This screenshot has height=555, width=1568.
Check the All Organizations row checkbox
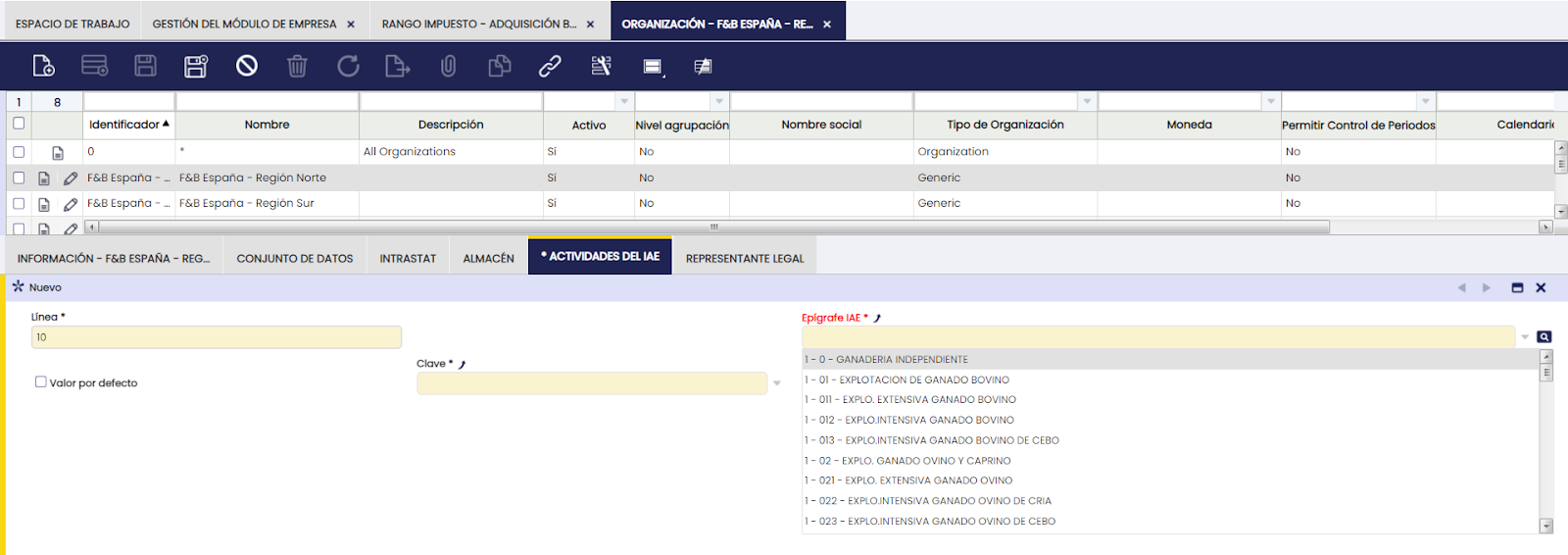[x=19, y=152]
